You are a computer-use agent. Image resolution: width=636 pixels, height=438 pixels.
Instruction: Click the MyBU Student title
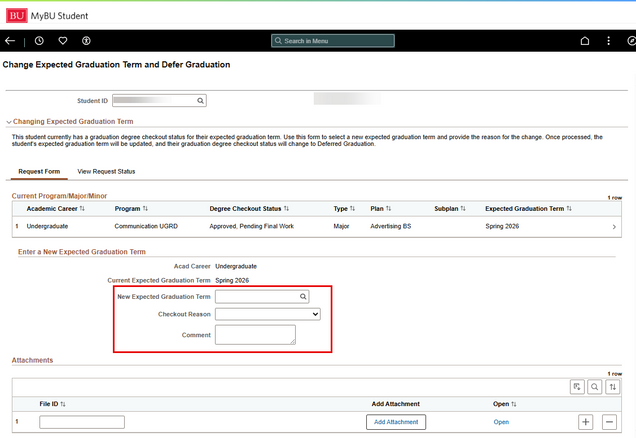[x=60, y=16]
